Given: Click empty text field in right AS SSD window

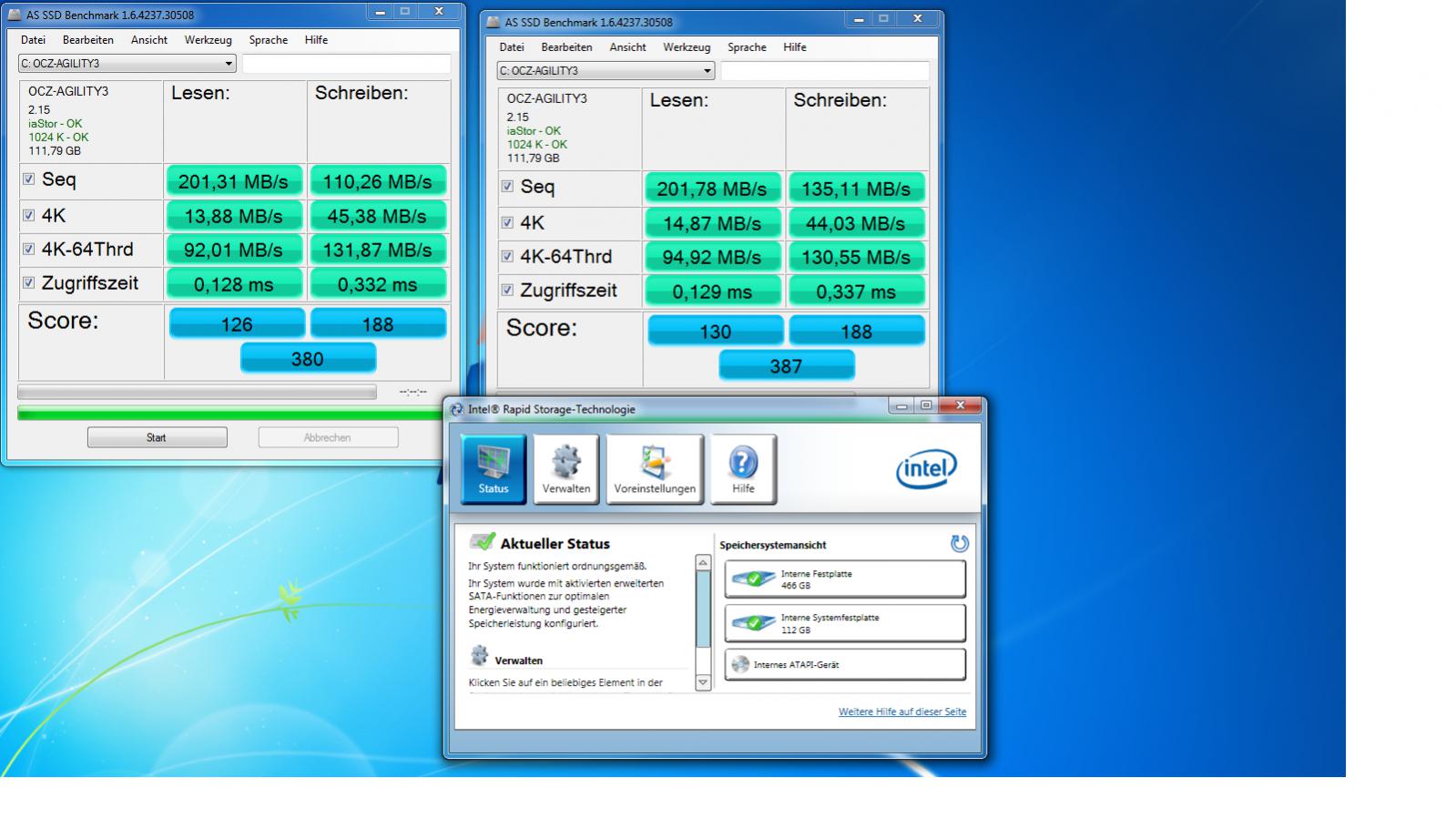Looking at the screenshot, I should (825, 71).
